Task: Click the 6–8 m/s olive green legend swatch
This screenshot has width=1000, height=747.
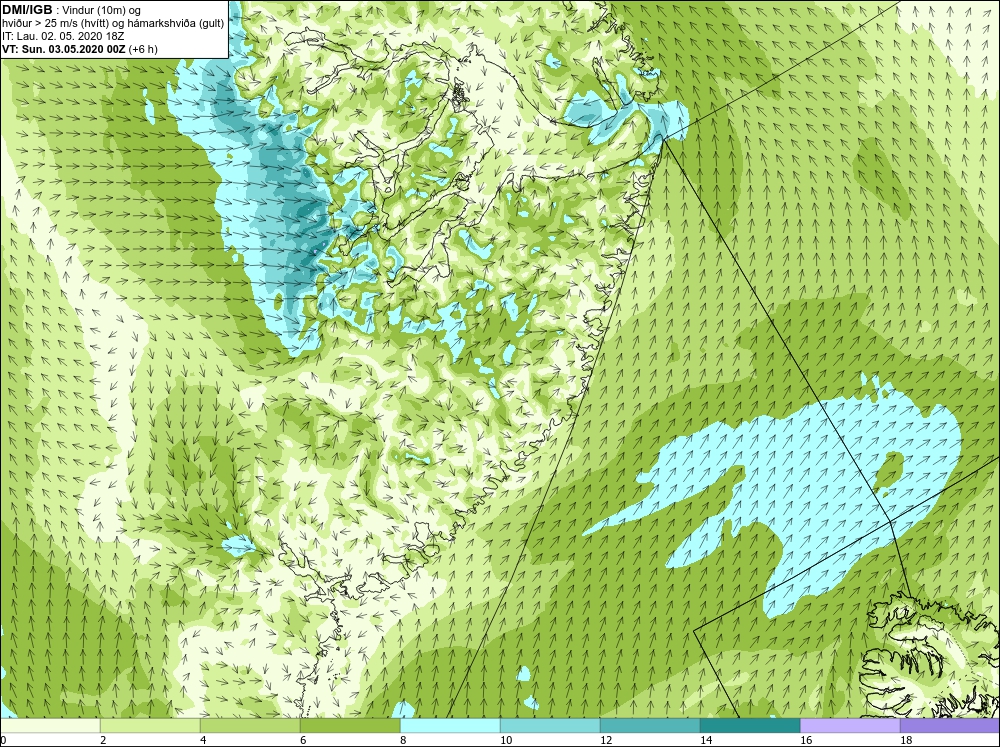Action: point(350,726)
